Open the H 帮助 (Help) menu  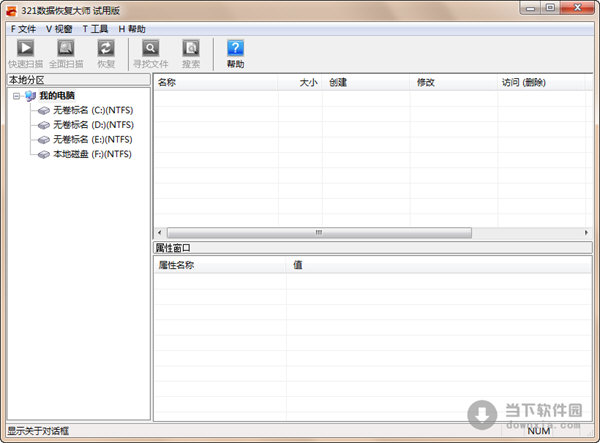(x=132, y=29)
